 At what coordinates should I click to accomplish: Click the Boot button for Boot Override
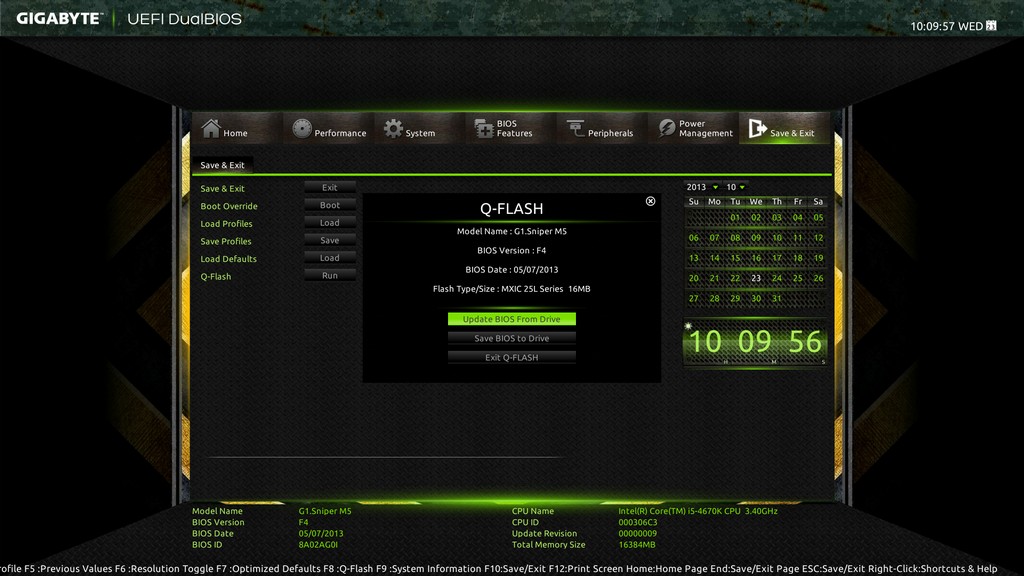tap(330, 205)
